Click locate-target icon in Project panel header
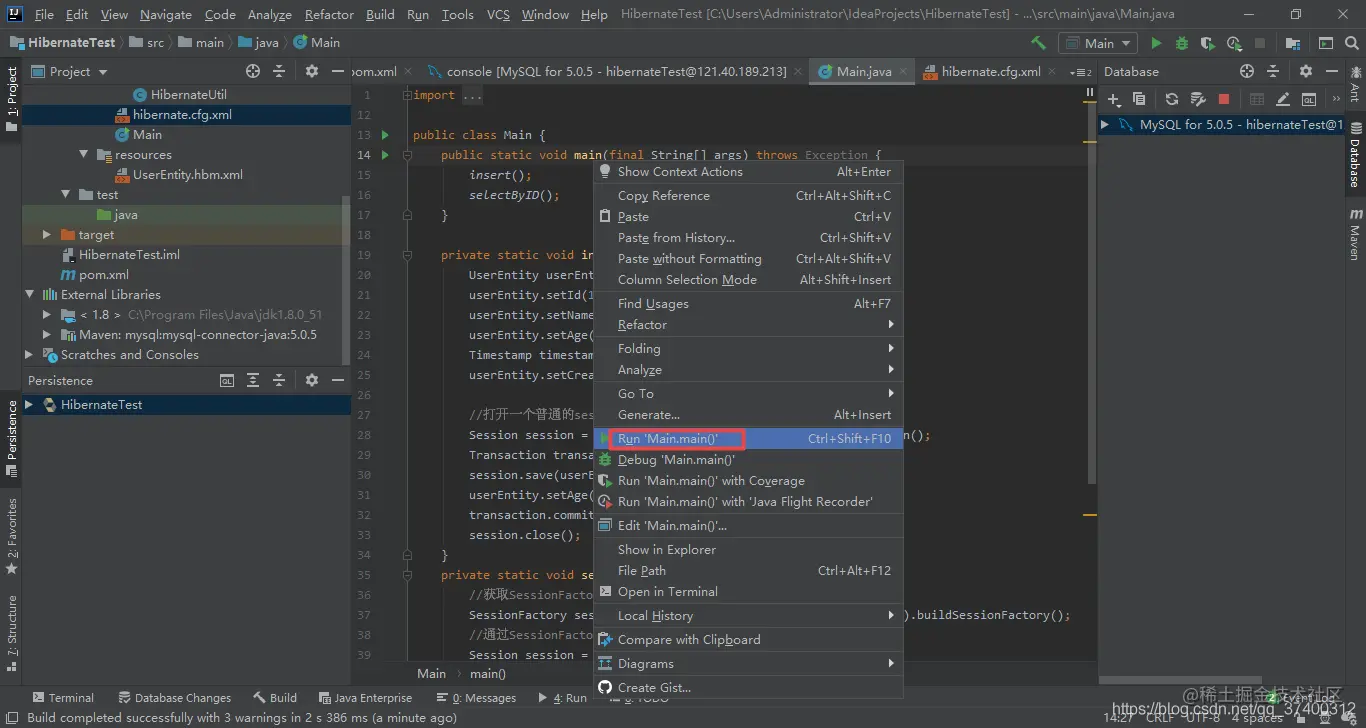1366x728 pixels. coord(253,71)
